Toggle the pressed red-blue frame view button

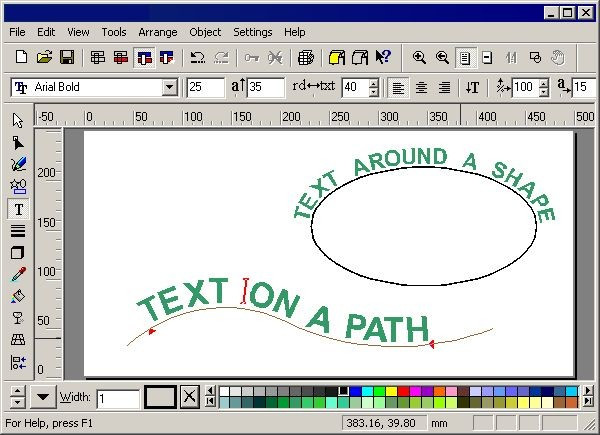coord(144,58)
